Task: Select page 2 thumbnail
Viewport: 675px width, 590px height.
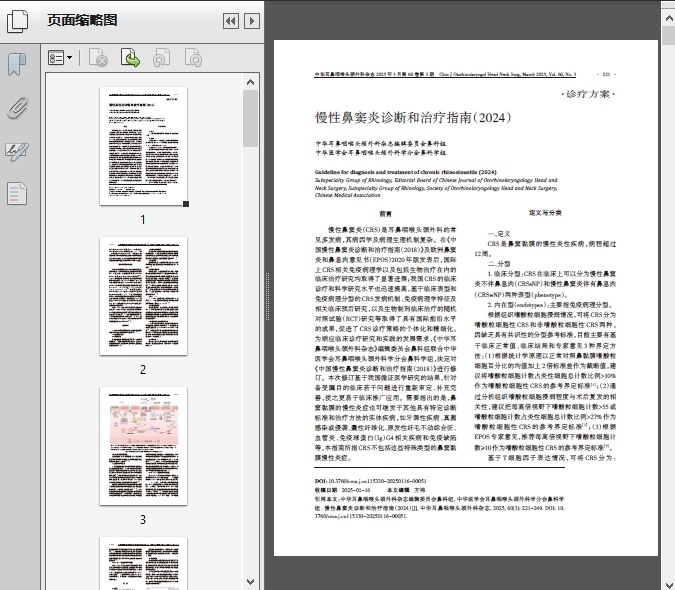Action: (x=142, y=296)
